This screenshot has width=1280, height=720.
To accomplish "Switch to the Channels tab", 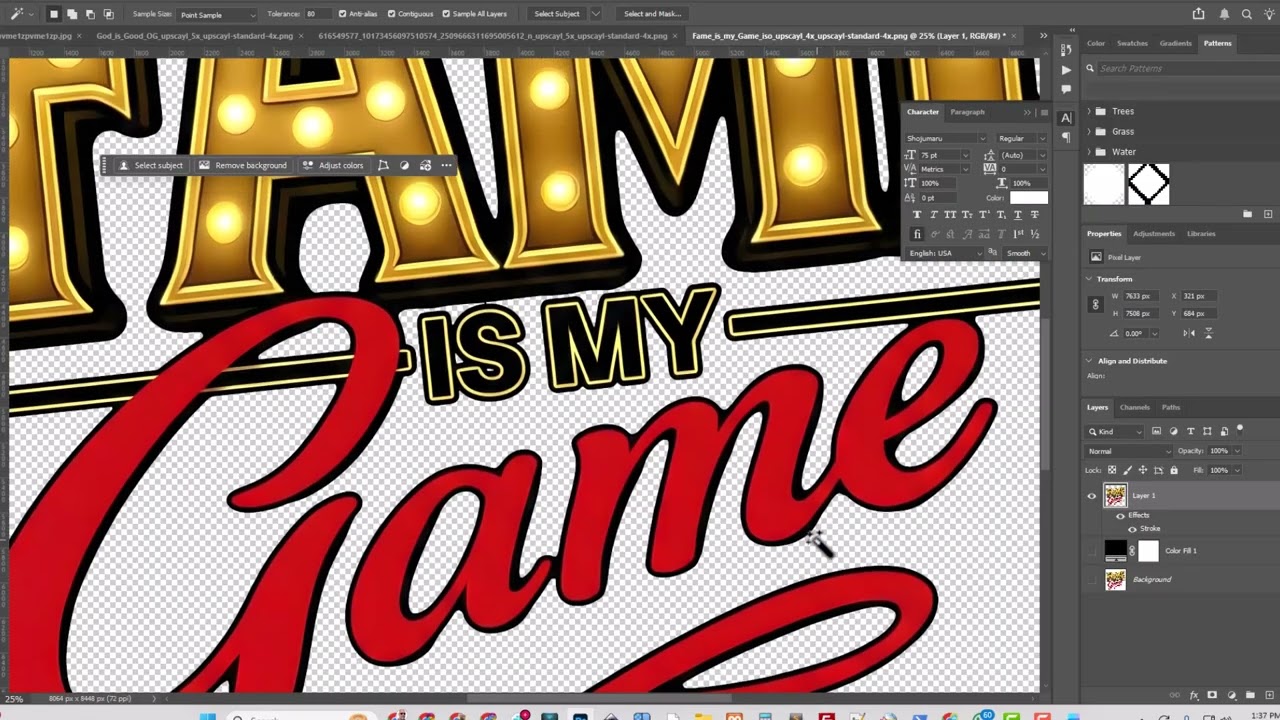I will click(x=1134, y=407).
